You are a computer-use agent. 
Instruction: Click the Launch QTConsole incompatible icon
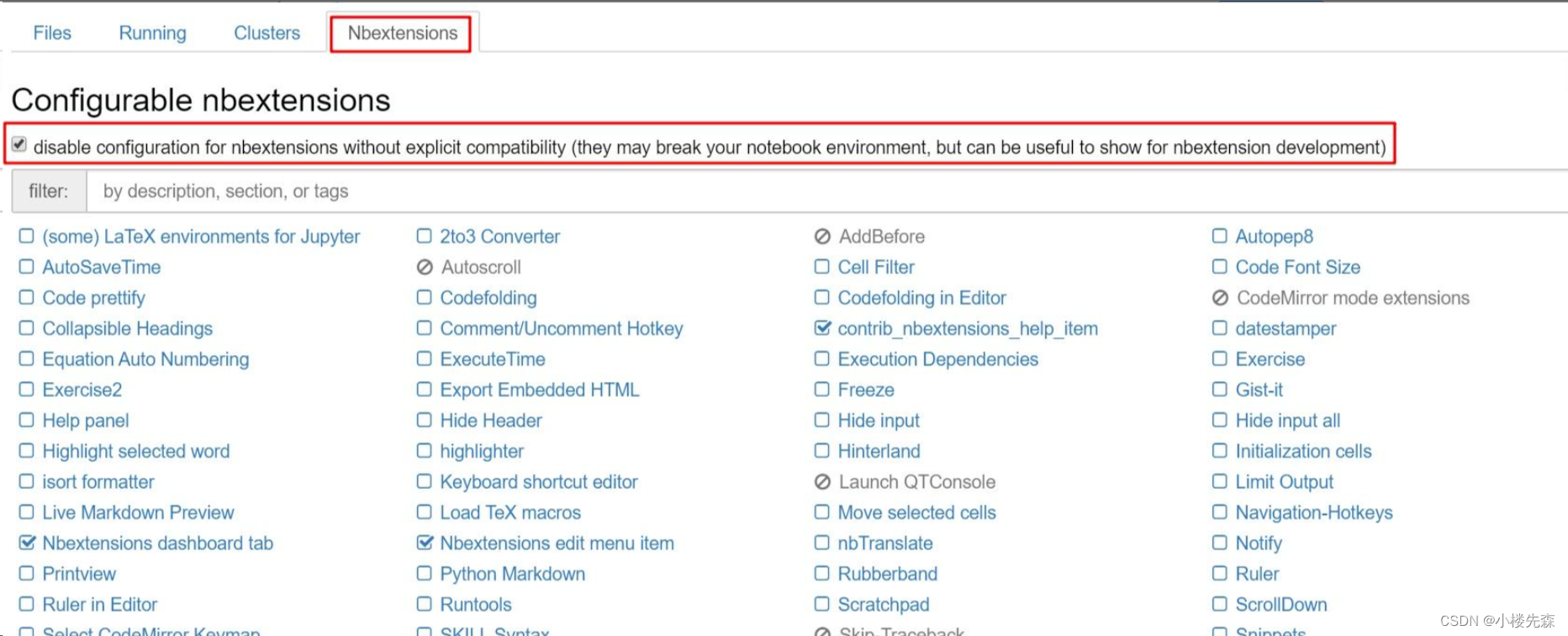click(822, 482)
